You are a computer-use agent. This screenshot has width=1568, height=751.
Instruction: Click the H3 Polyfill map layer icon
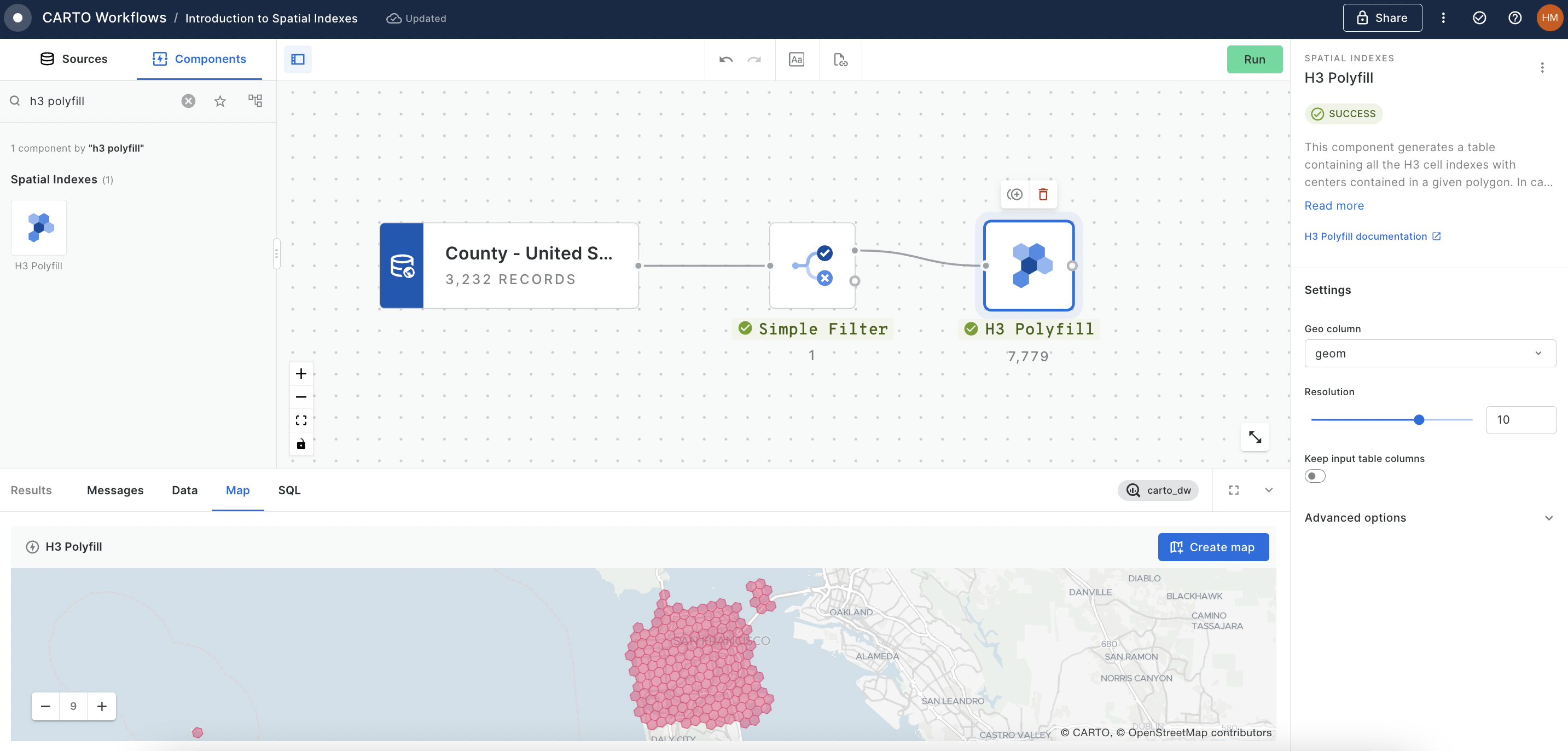[x=32, y=547]
